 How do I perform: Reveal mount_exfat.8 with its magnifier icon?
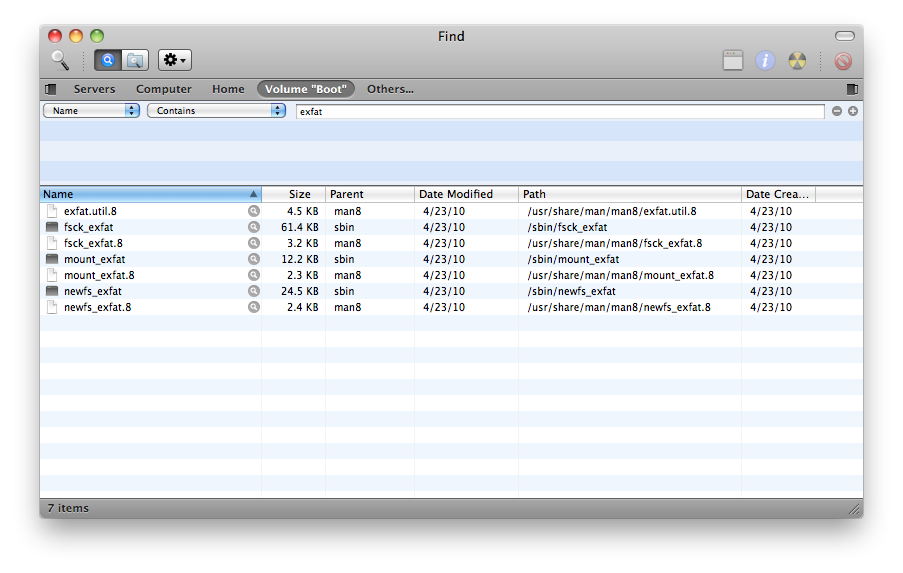click(253, 276)
